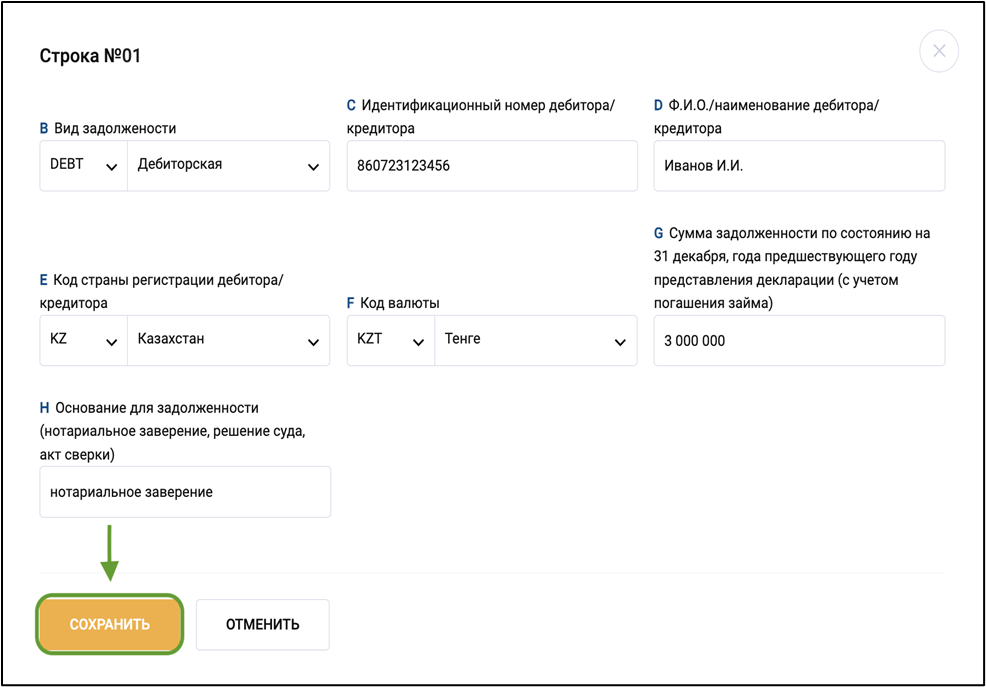Click the debt amount field 3 000 000
Image resolution: width=986 pixels, height=687 pixels.
coord(798,341)
